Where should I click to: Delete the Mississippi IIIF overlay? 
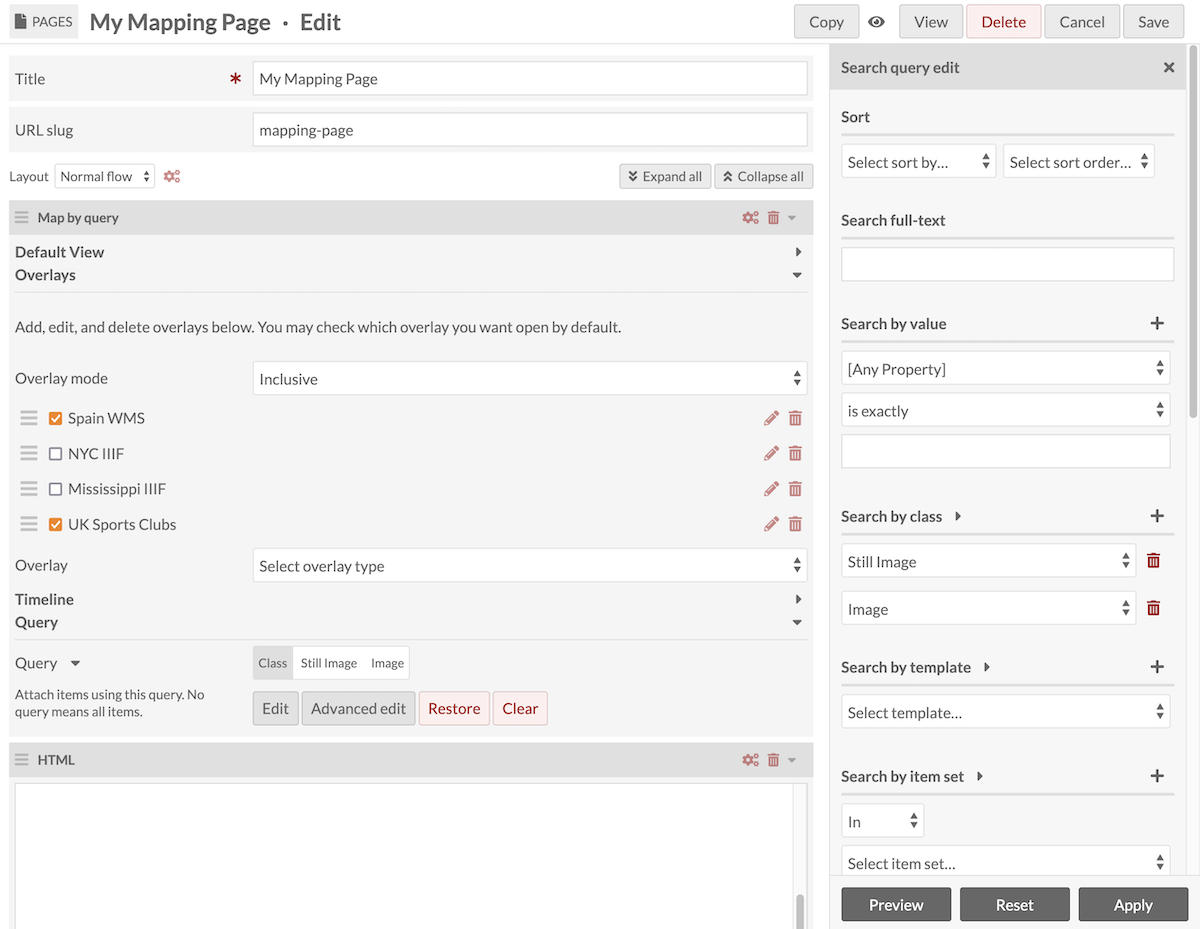coord(795,489)
